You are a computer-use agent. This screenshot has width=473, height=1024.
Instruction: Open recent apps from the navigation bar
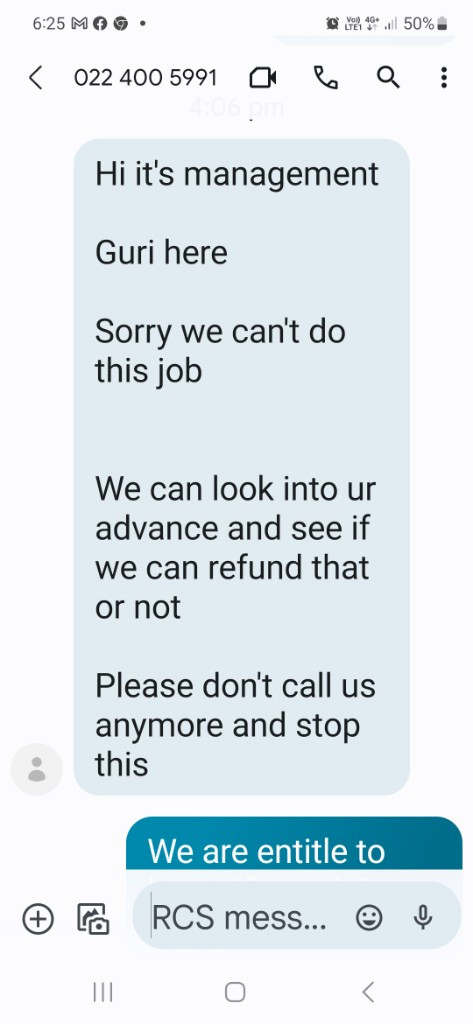(x=103, y=992)
